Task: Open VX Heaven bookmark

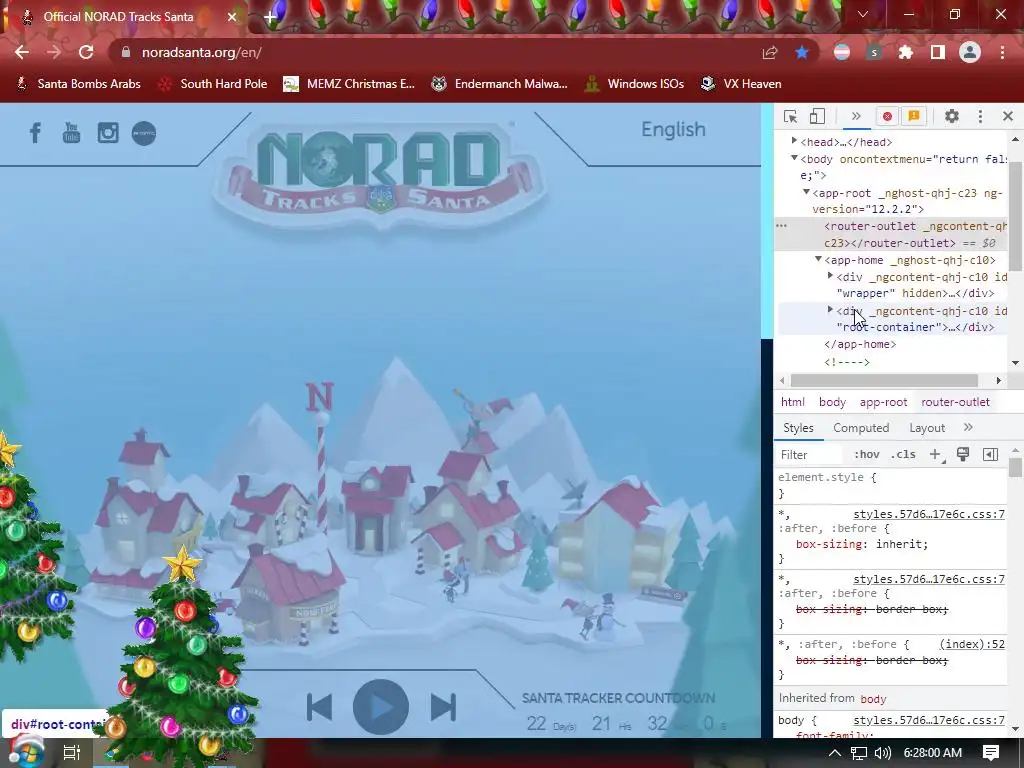Action: click(x=741, y=84)
